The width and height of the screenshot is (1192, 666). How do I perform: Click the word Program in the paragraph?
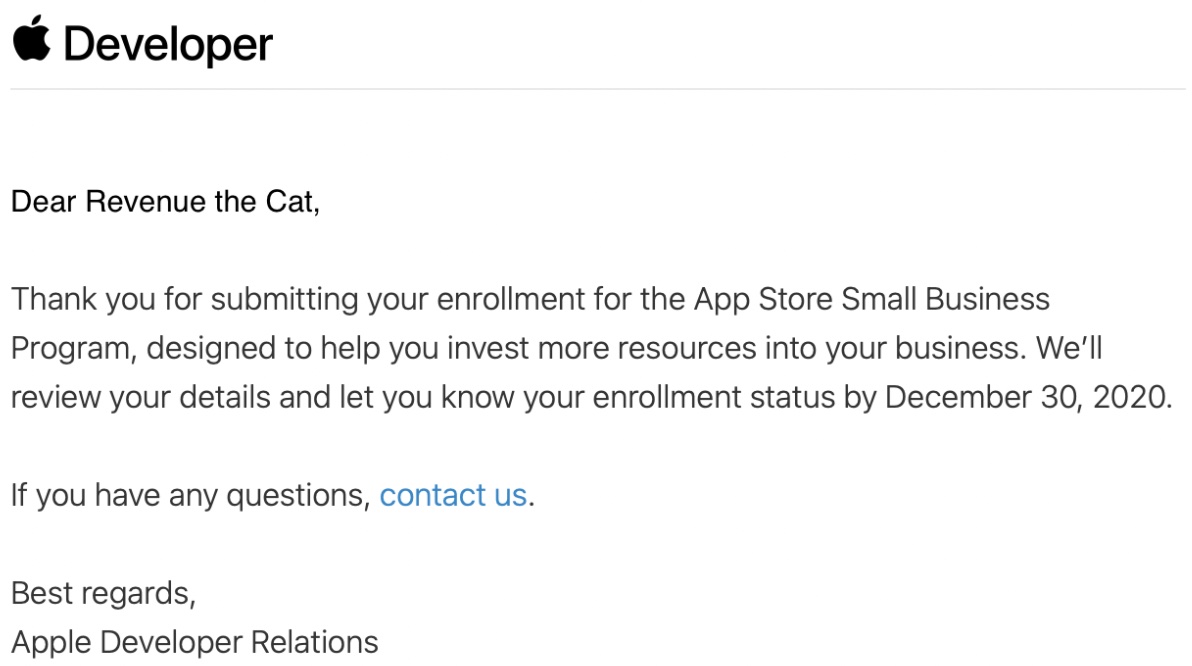73,349
